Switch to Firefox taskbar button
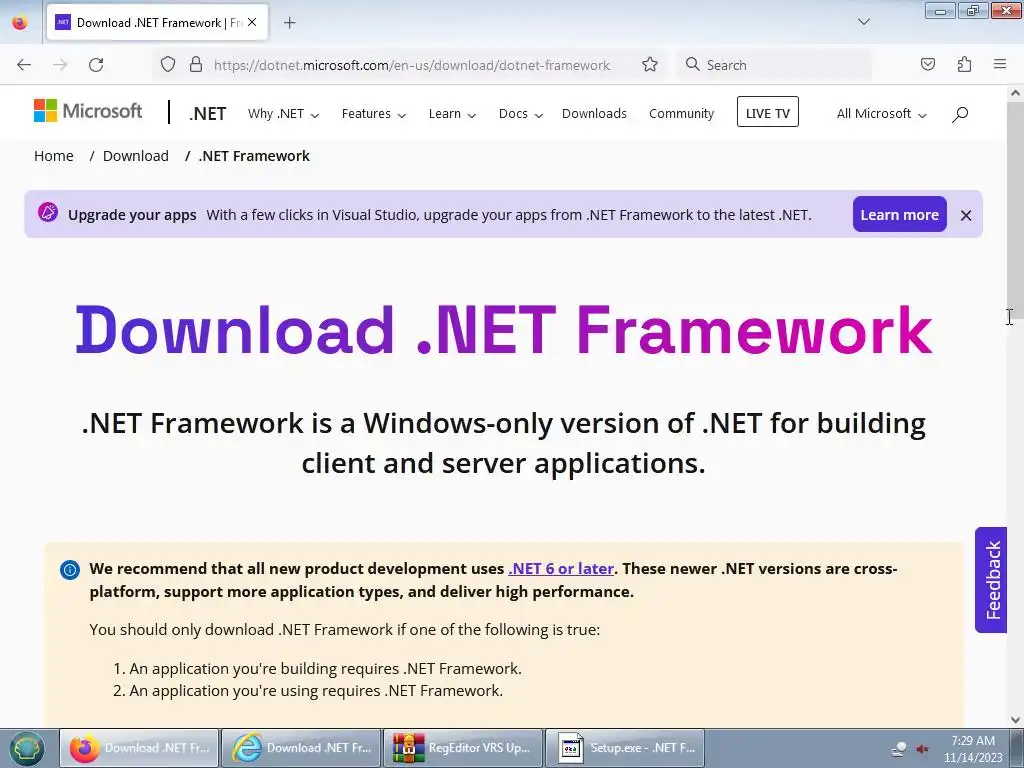 click(x=140, y=748)
